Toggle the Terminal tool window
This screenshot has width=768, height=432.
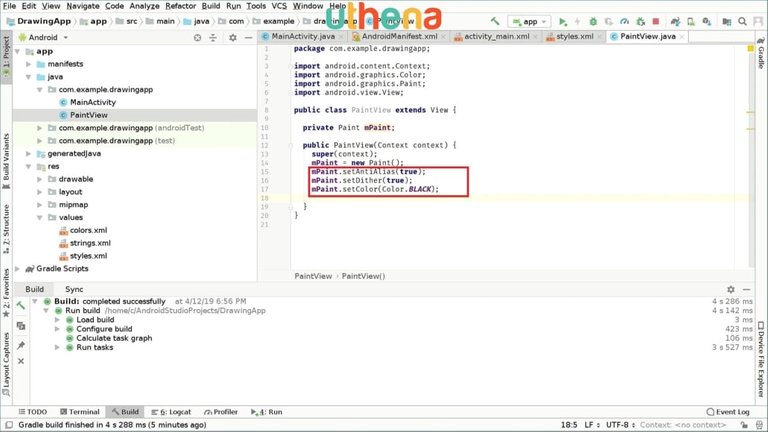78,411
